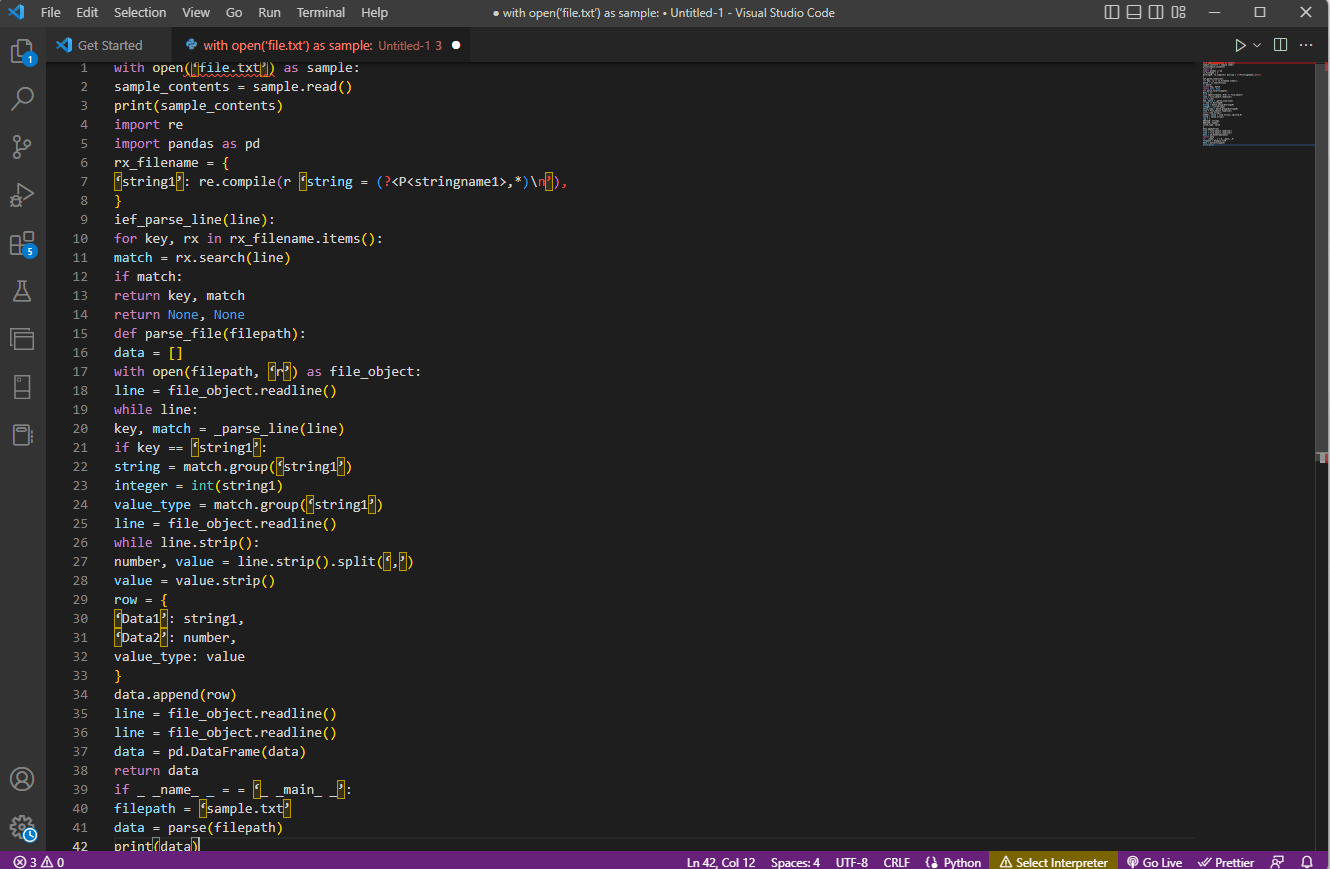Viewport: 1330px width, 869px height.
Task: Open Customize Layout control
Action: click(1179, 13)
